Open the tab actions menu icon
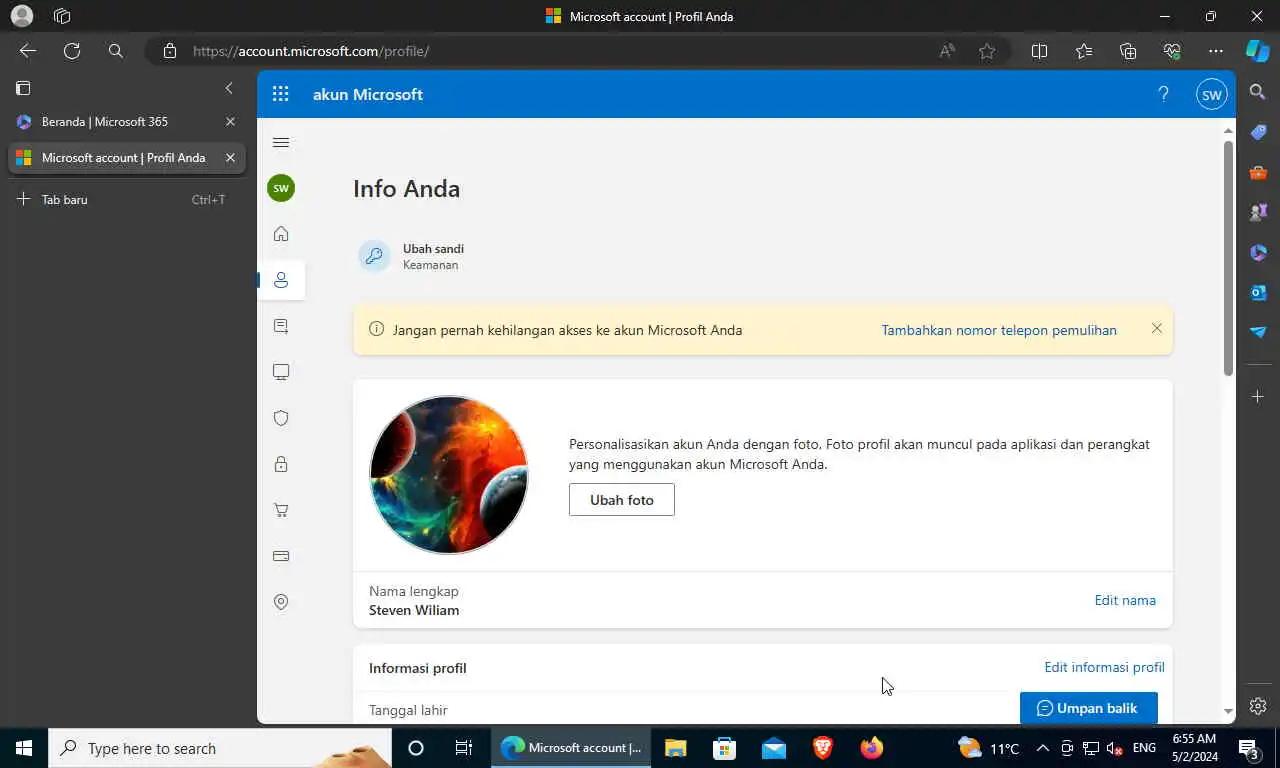1280x768 pixels. [23, 88]
